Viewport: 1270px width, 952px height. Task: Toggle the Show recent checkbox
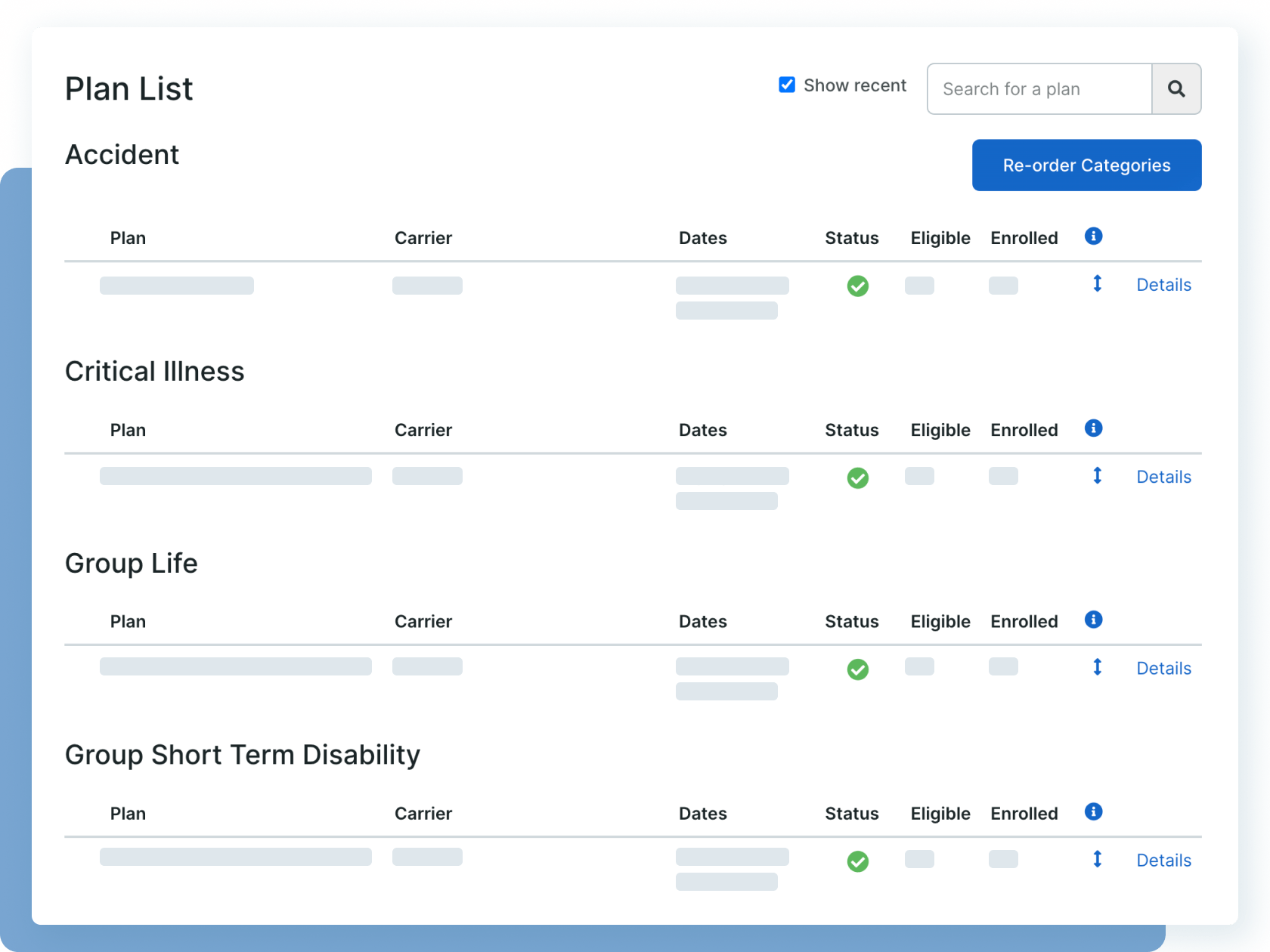click(x=786, y=85)
